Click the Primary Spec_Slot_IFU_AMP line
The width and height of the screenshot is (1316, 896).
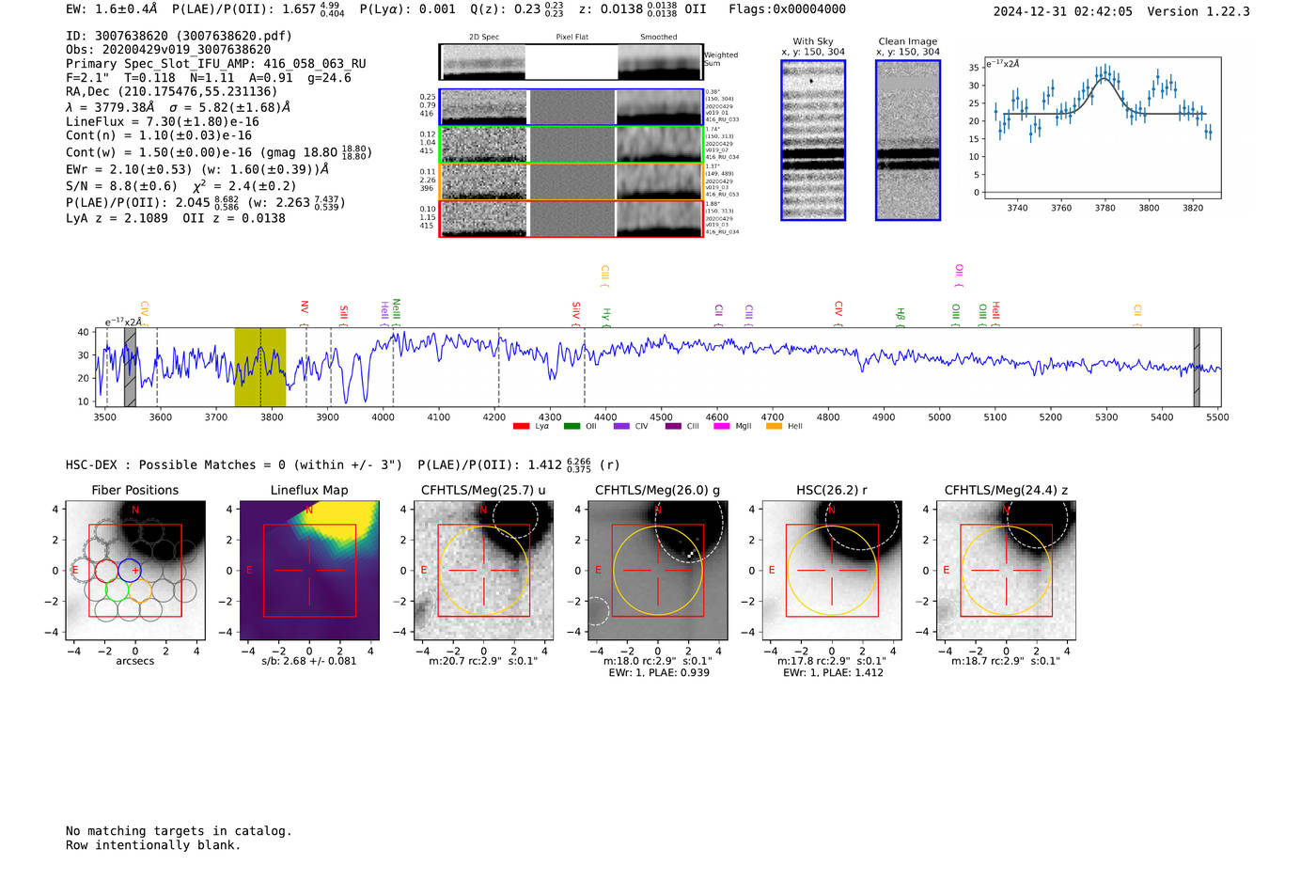point(216,64)
